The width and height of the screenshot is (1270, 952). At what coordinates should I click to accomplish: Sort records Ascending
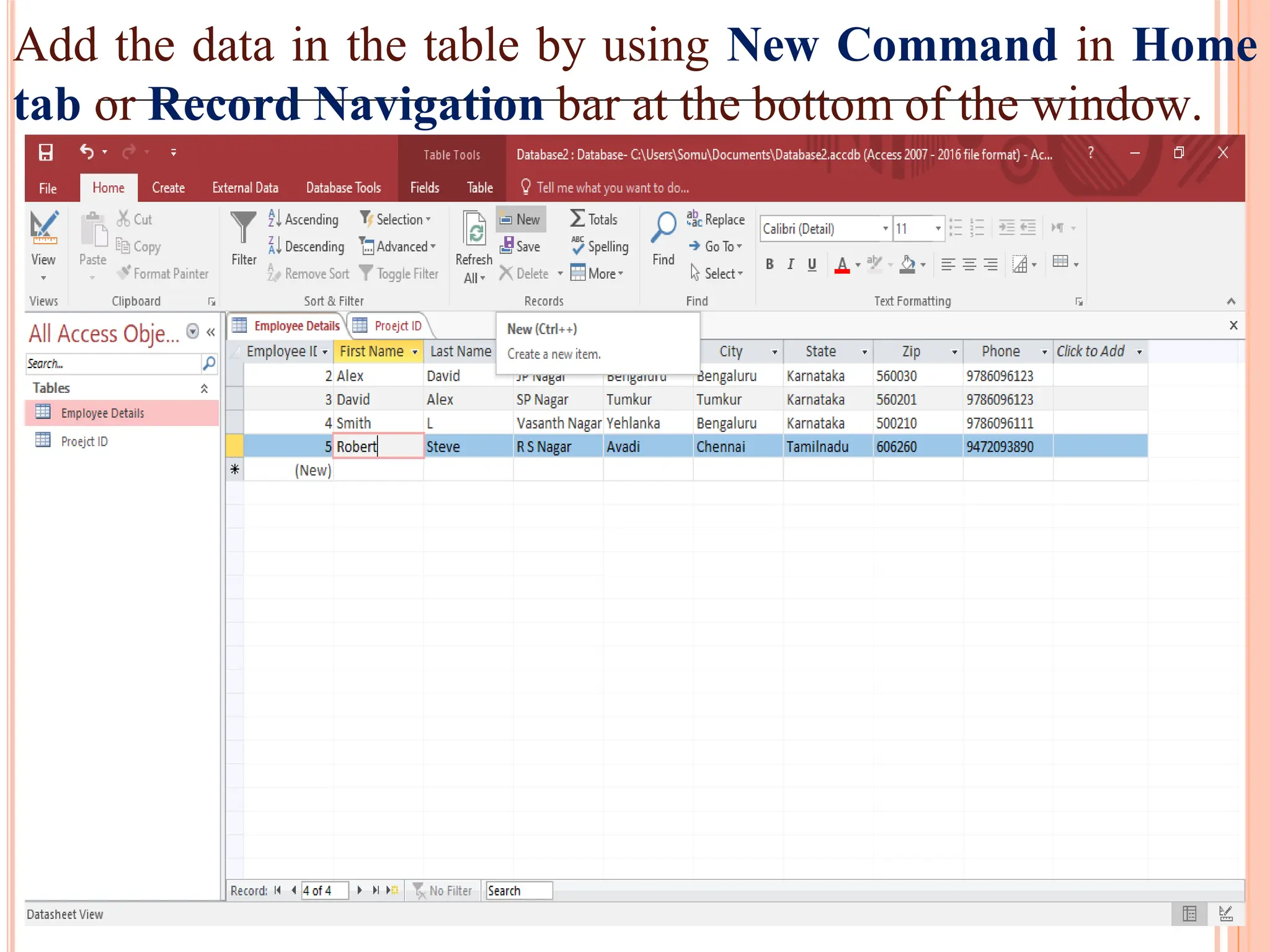303,219
